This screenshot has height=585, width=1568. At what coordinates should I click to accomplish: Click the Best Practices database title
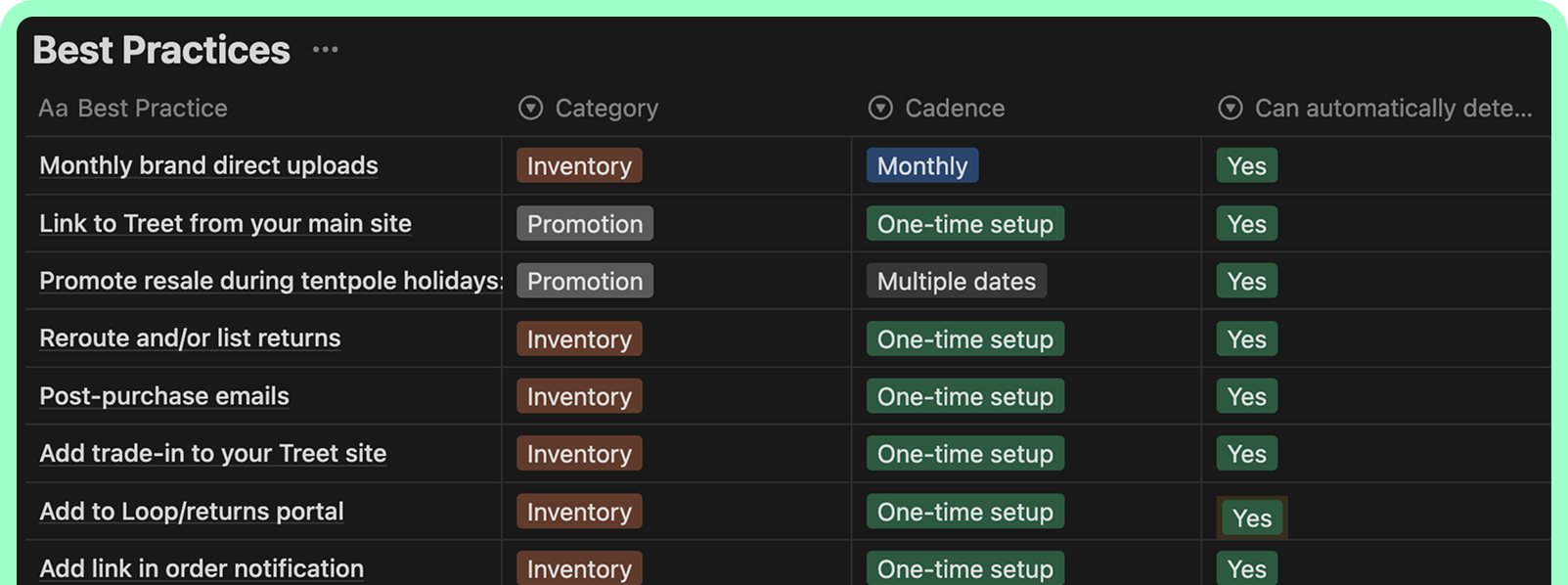tap(161, 49)
